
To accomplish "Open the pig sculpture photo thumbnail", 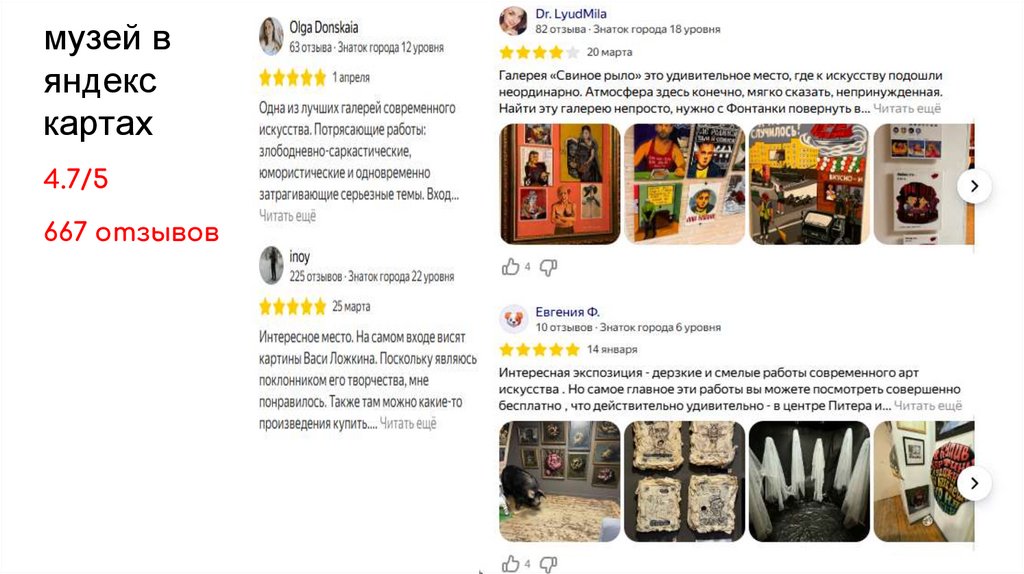I will point(560,481).
